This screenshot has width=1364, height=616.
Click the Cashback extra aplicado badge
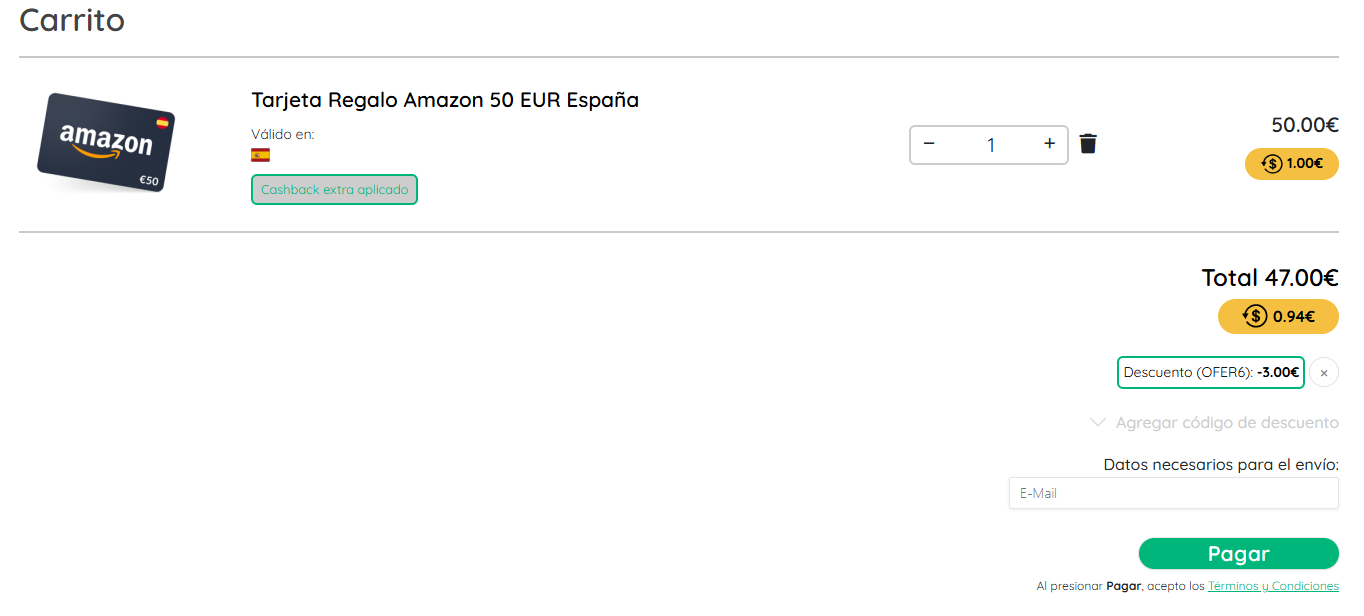[334, 189]
